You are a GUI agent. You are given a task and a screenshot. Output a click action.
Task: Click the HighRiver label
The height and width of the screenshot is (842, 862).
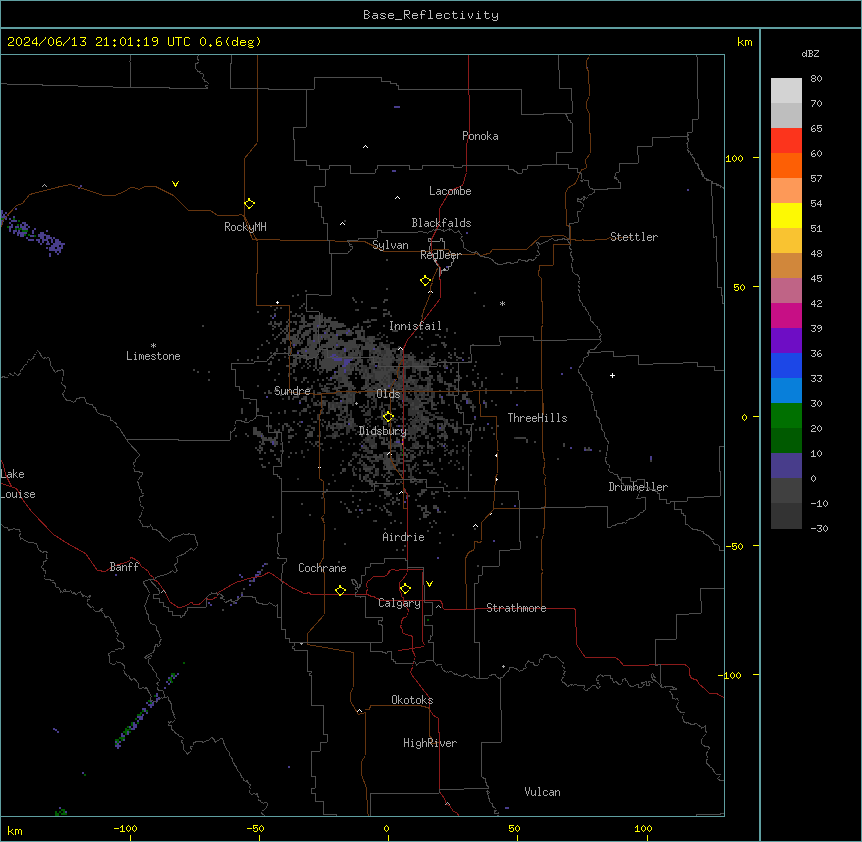(x=430, y=743)
